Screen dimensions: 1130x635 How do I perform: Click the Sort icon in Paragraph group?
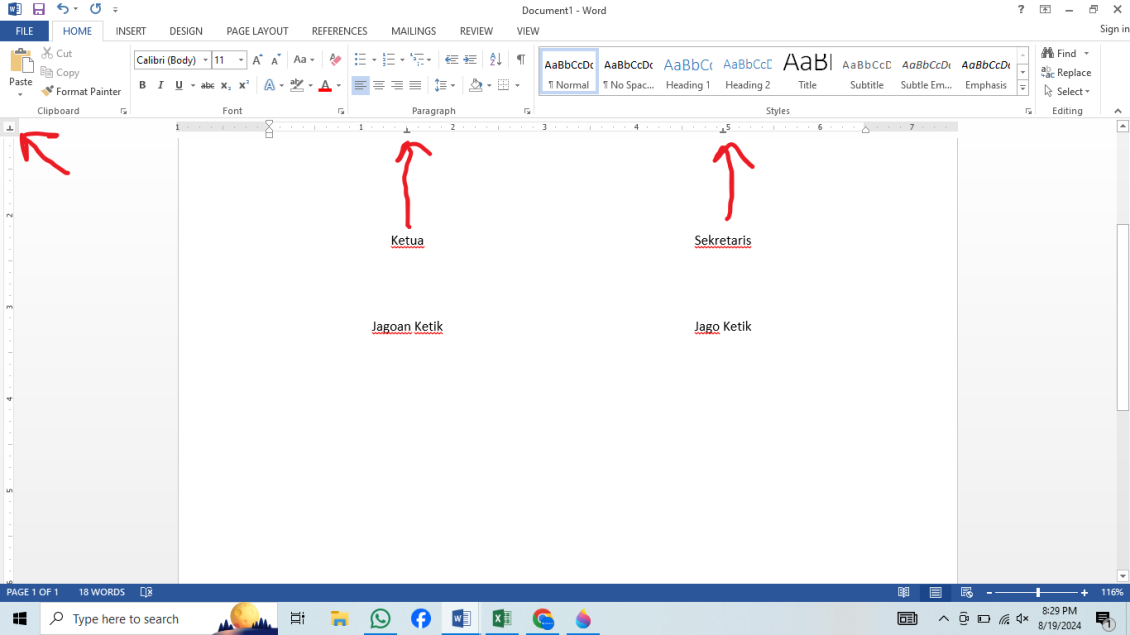pos(495,59)
